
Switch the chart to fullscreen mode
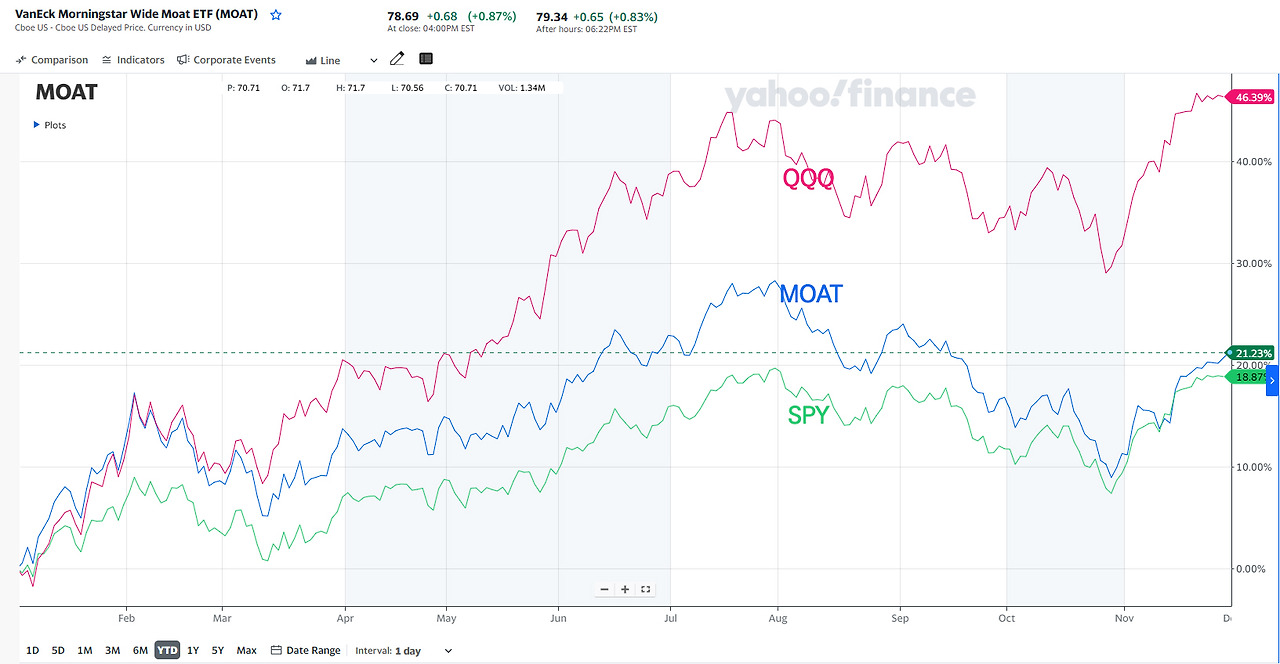coord(644,589)
